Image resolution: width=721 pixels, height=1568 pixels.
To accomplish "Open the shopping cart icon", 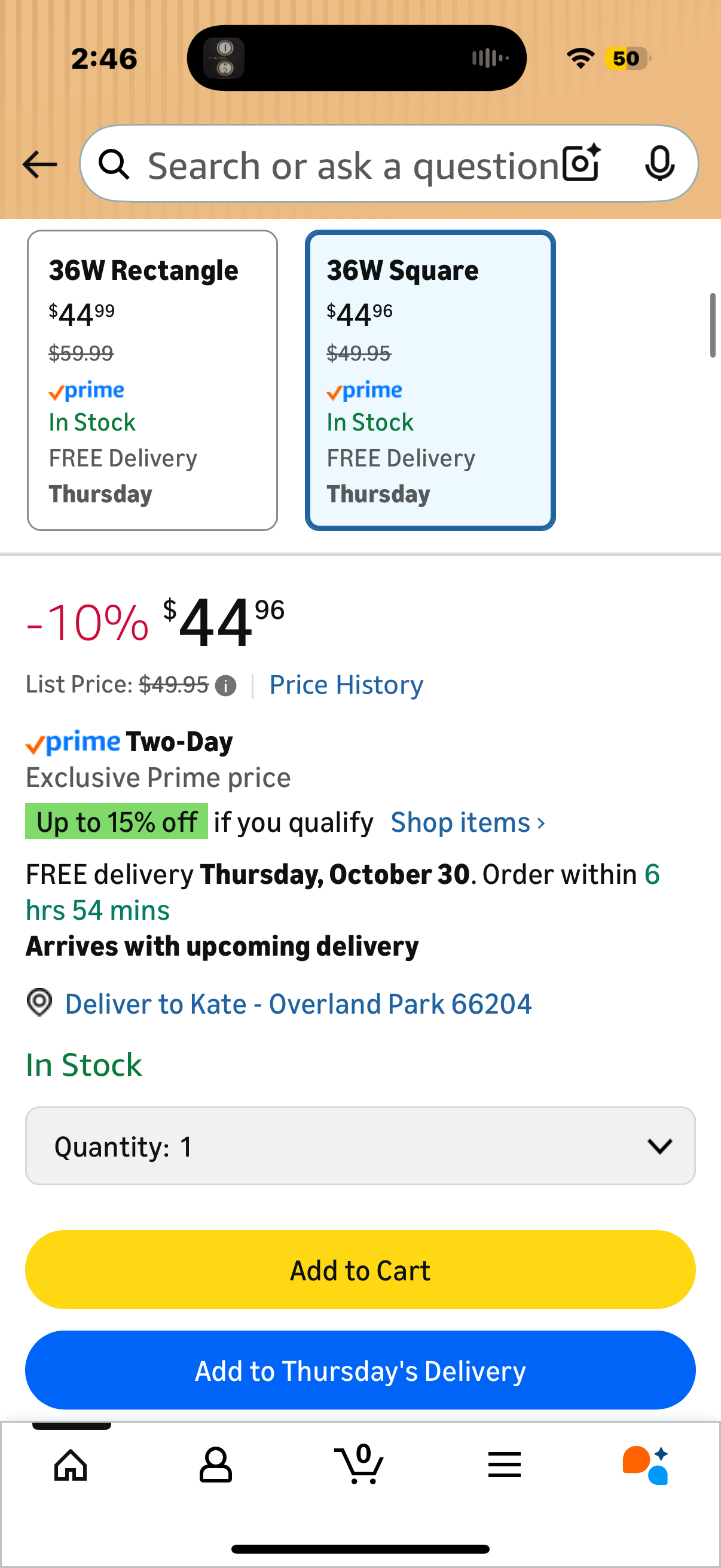I will click(x=359, y=1465).
